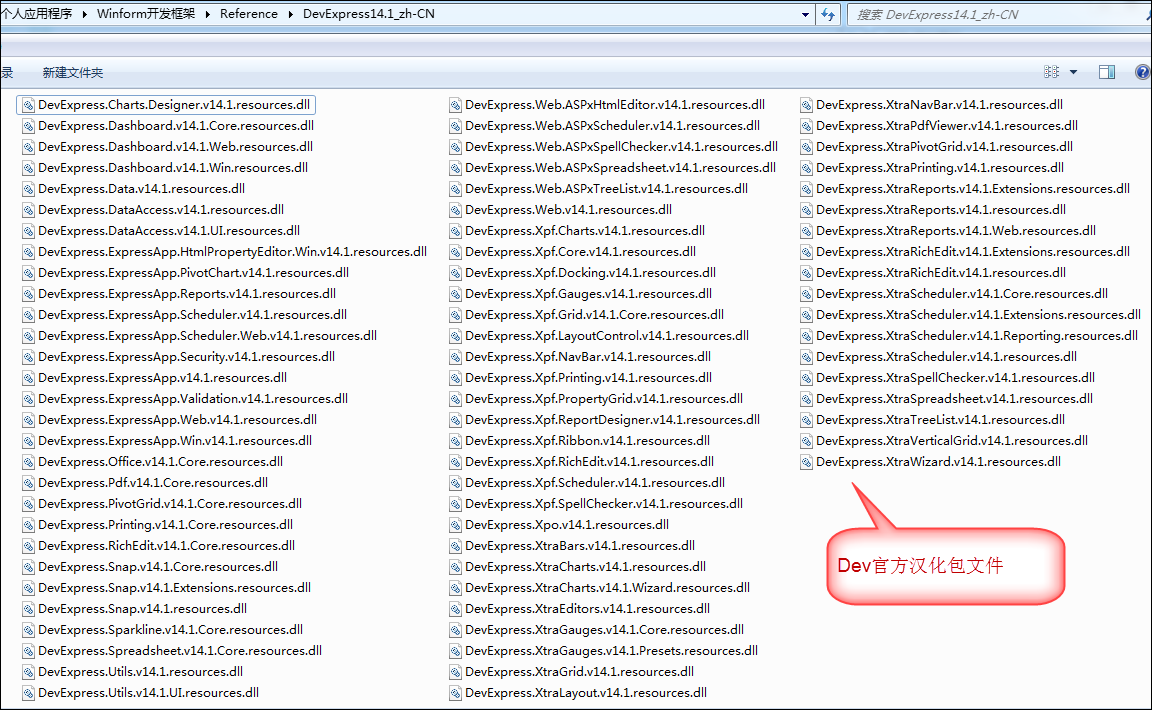Expand the arrow after Winform开发框架 in breadcrumb
The image size is (1152, 710).
[x=208, y=14]
